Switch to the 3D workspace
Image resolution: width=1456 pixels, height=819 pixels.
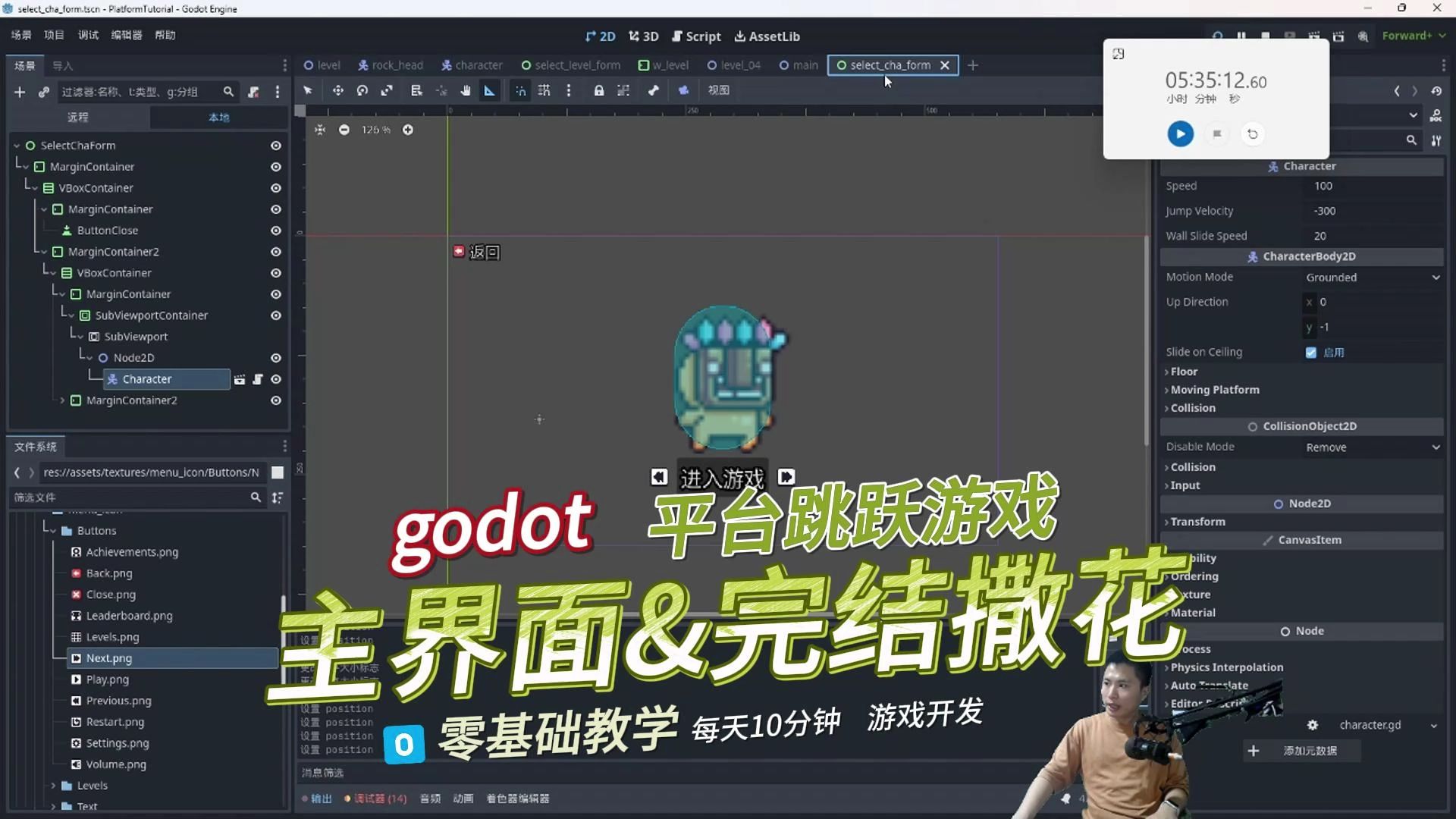click(x=644, y=36)
